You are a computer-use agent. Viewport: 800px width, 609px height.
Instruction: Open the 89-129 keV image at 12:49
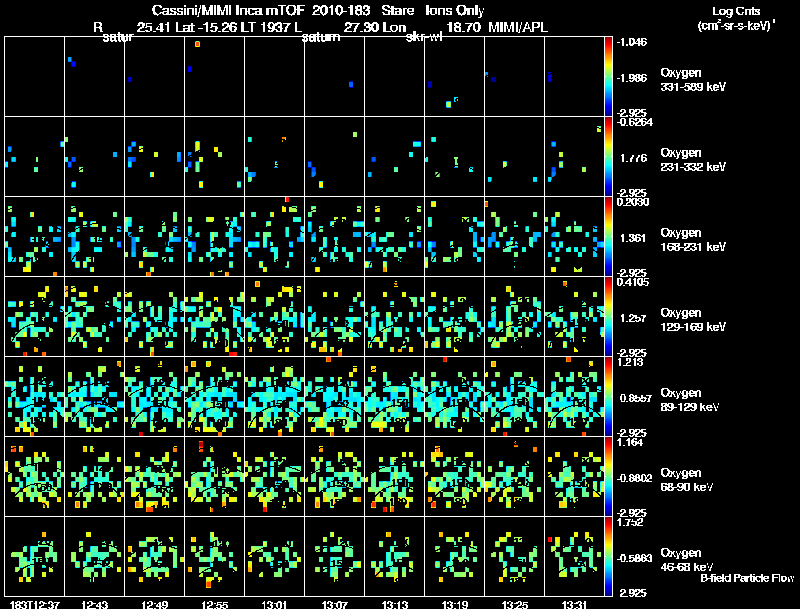pyautogui.click(x=155, y=396)
